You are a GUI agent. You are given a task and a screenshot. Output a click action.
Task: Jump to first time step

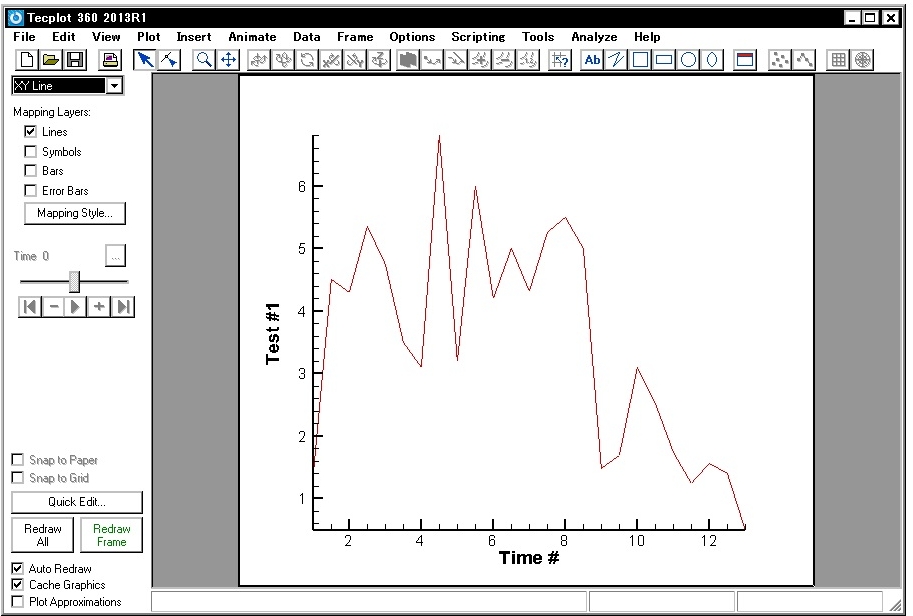30,306
